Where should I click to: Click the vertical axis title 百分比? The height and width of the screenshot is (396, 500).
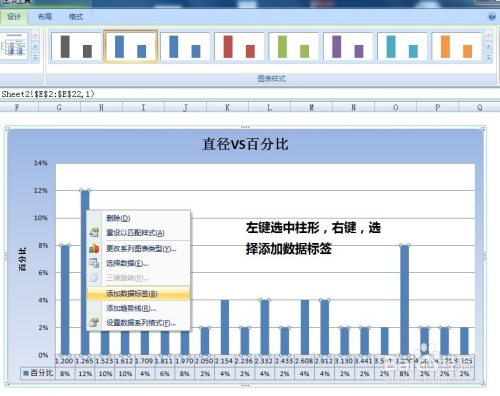point(22,259)
